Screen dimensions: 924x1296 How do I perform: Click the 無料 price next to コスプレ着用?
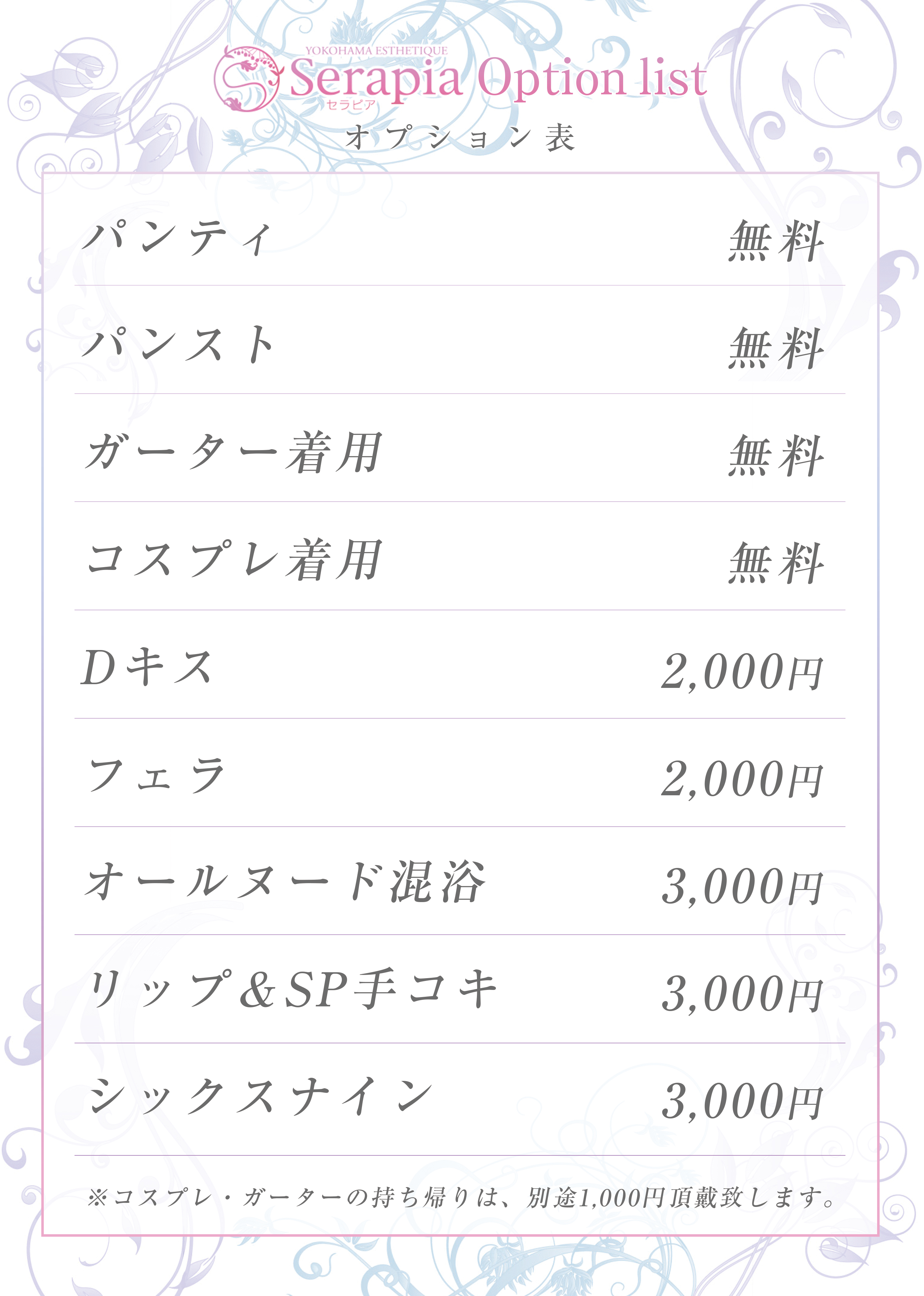tap(776, 563)
